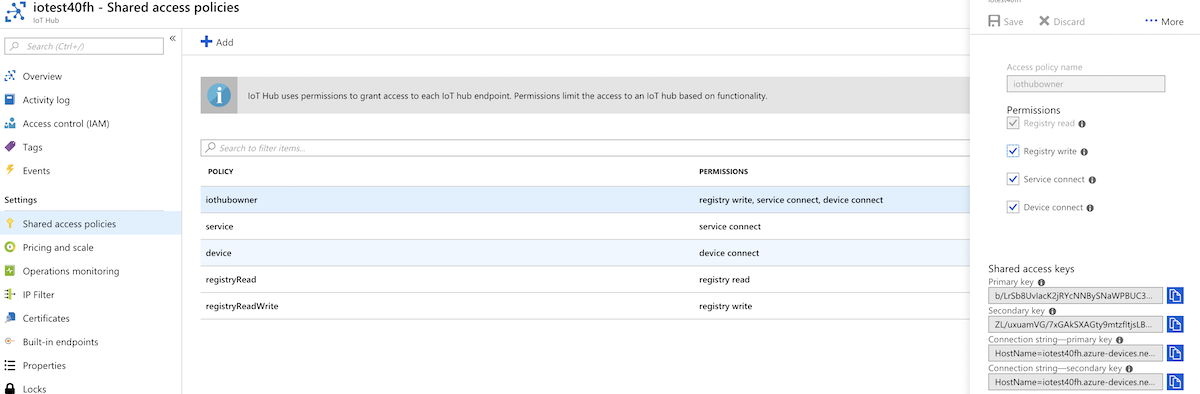Toggle the Registry write checkbox

(1013, 151)
